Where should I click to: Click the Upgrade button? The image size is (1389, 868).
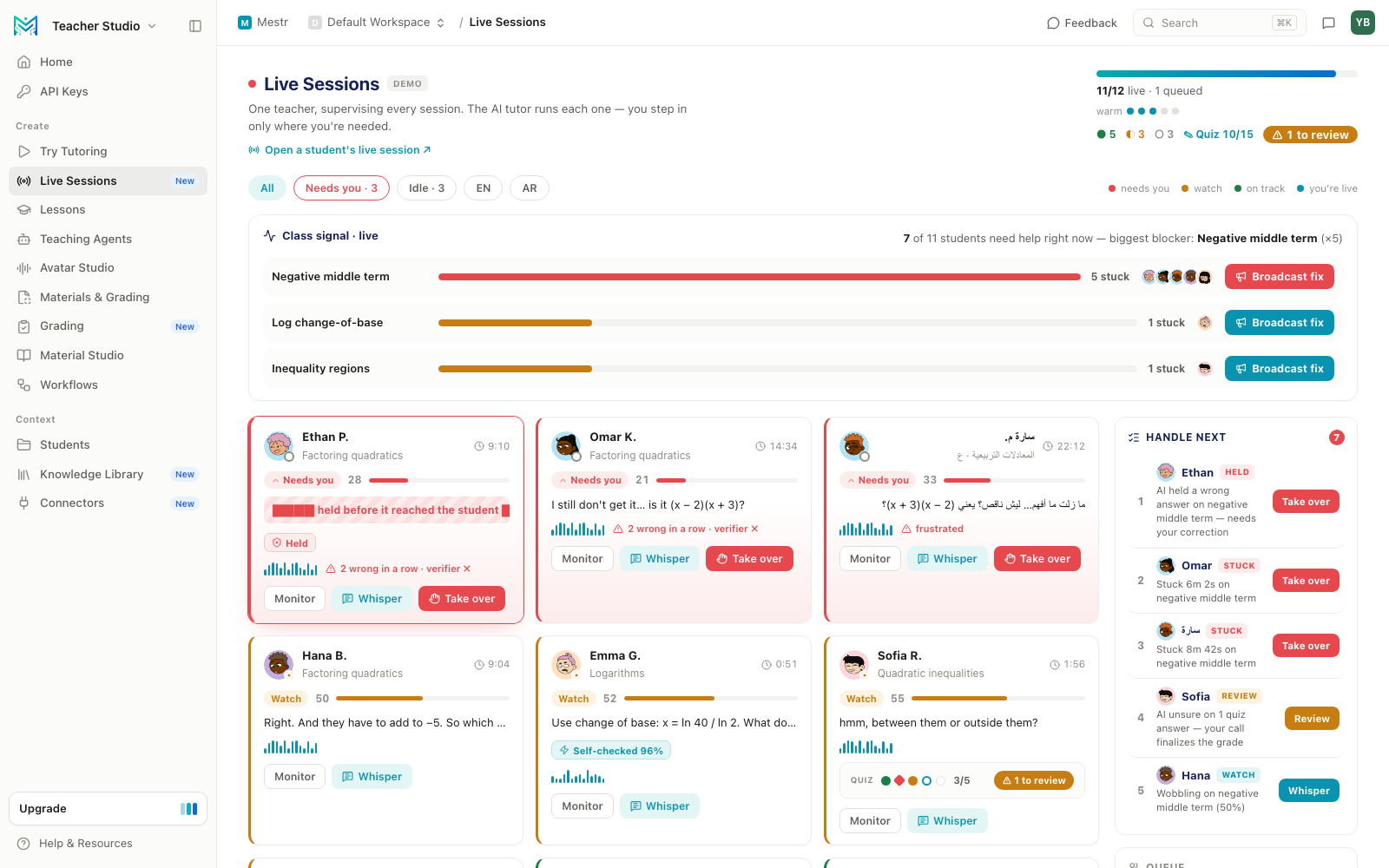(108, 809)
